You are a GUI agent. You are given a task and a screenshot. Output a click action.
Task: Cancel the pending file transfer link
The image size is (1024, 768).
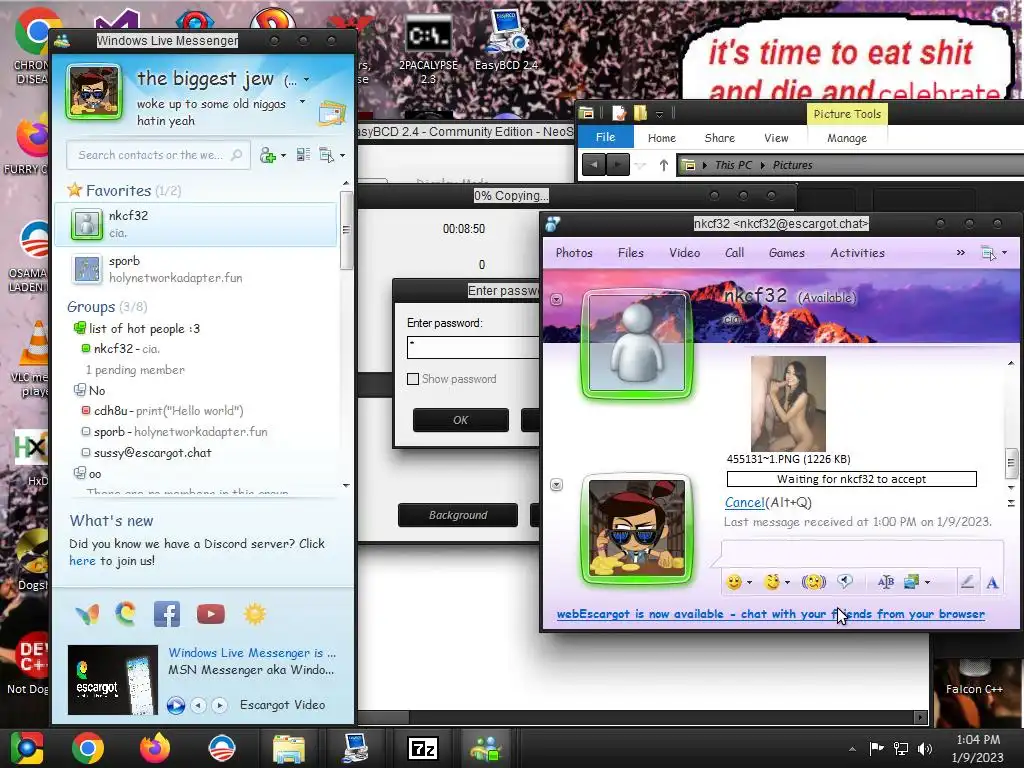(x=744, y=503)
